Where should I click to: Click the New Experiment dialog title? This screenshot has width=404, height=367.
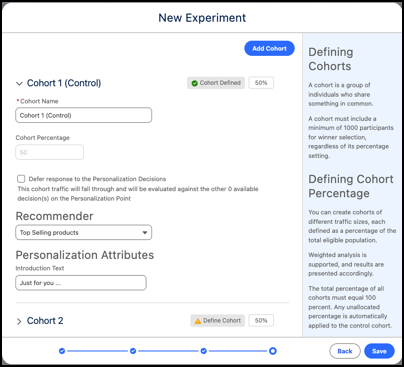tap(202, 18)
